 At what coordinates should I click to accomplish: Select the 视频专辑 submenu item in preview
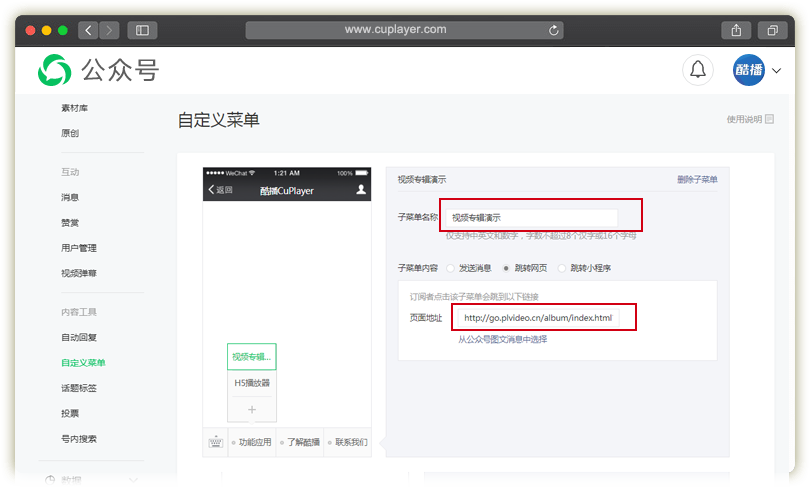[x=252, y=357]
